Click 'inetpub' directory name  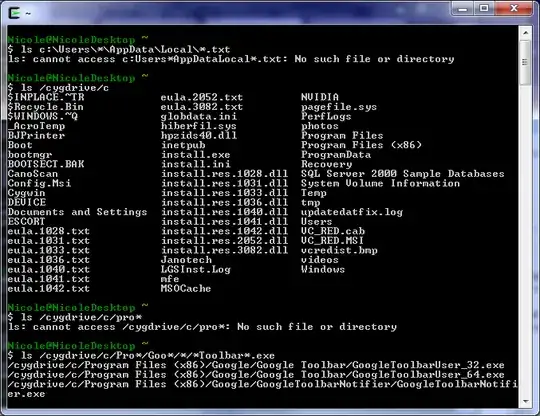pos(183,145)
